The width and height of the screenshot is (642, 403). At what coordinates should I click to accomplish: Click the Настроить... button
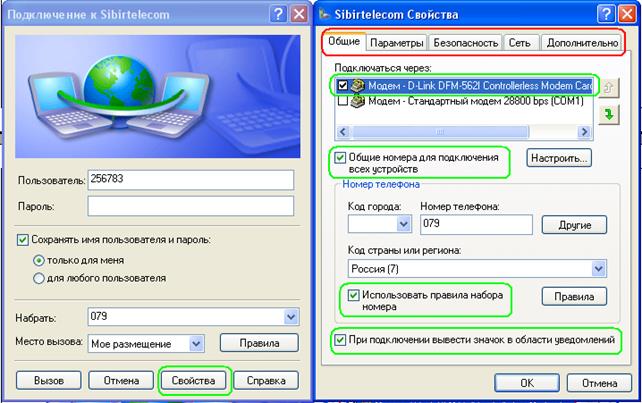[x=559, y=158]
